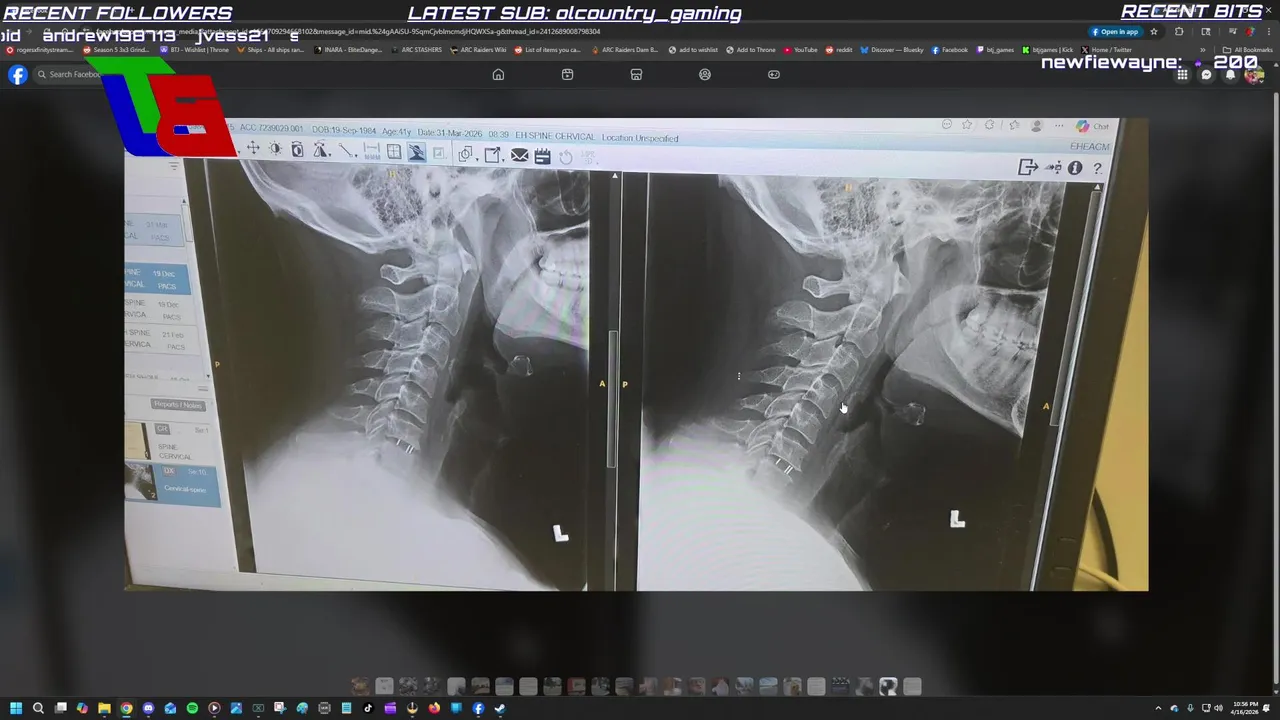Open the reddit bookmark
The height and width of the screenshot is (720, 1280).
[x=839, y=50]
